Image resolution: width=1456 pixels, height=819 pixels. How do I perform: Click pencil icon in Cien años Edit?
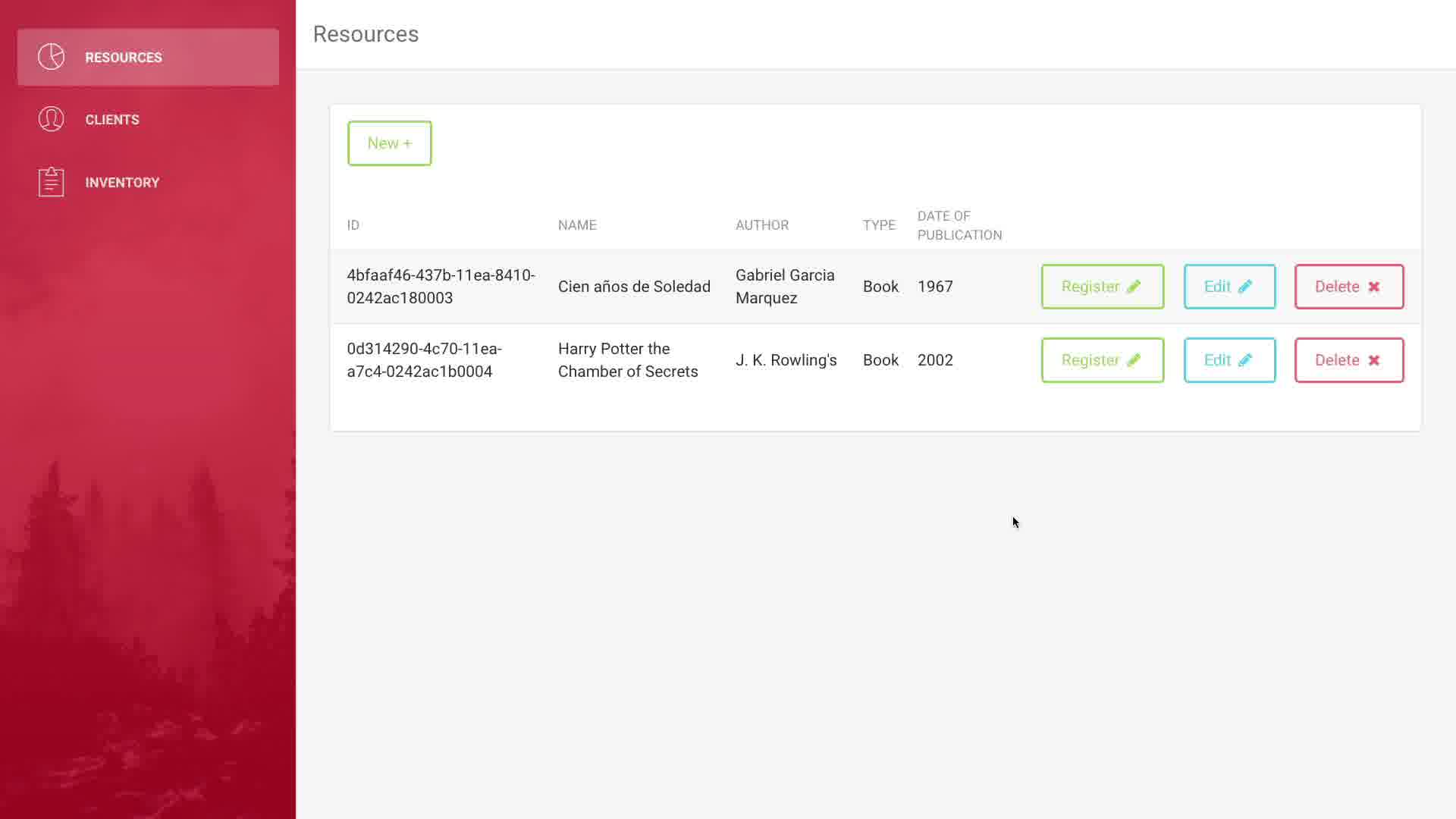click(1245, 287)
